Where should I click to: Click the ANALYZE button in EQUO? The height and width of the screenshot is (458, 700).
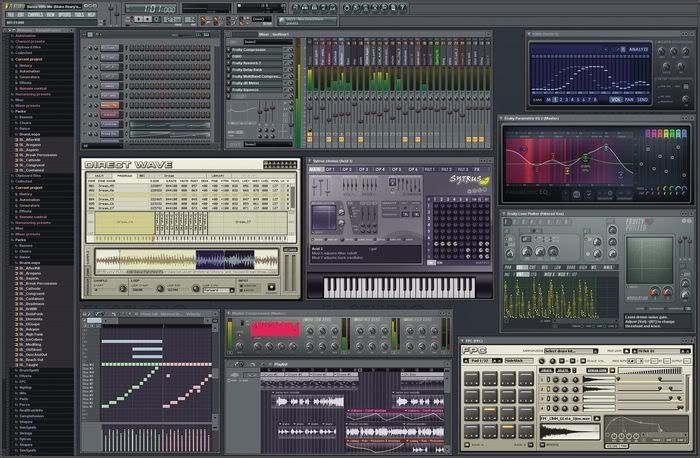pyautogui.click(x=638, y=49)
